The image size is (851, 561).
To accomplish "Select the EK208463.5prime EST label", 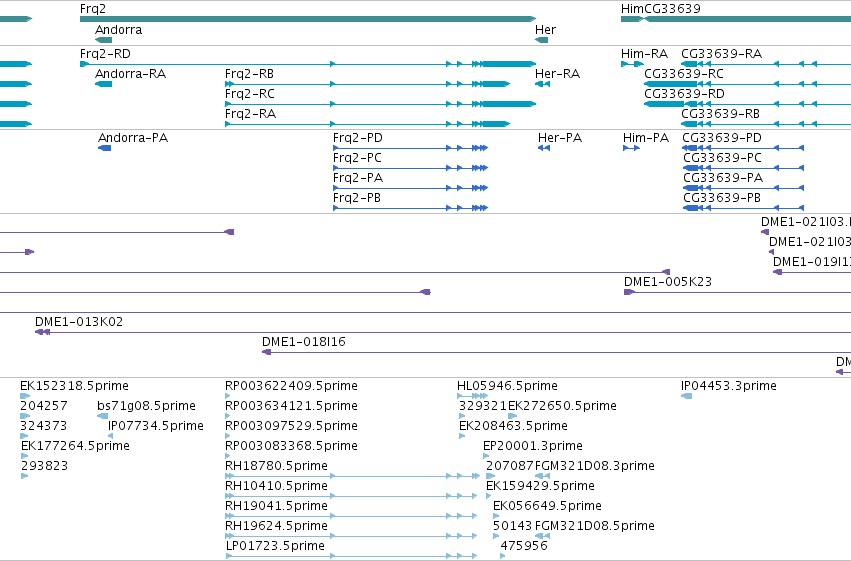I will tap(513, 426).
